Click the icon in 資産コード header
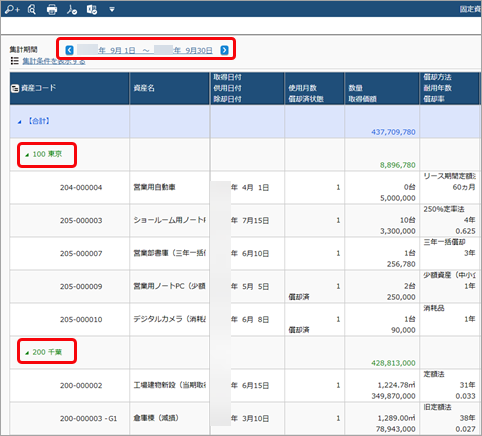This screenshot has height=436, width=482. (15, 88)
